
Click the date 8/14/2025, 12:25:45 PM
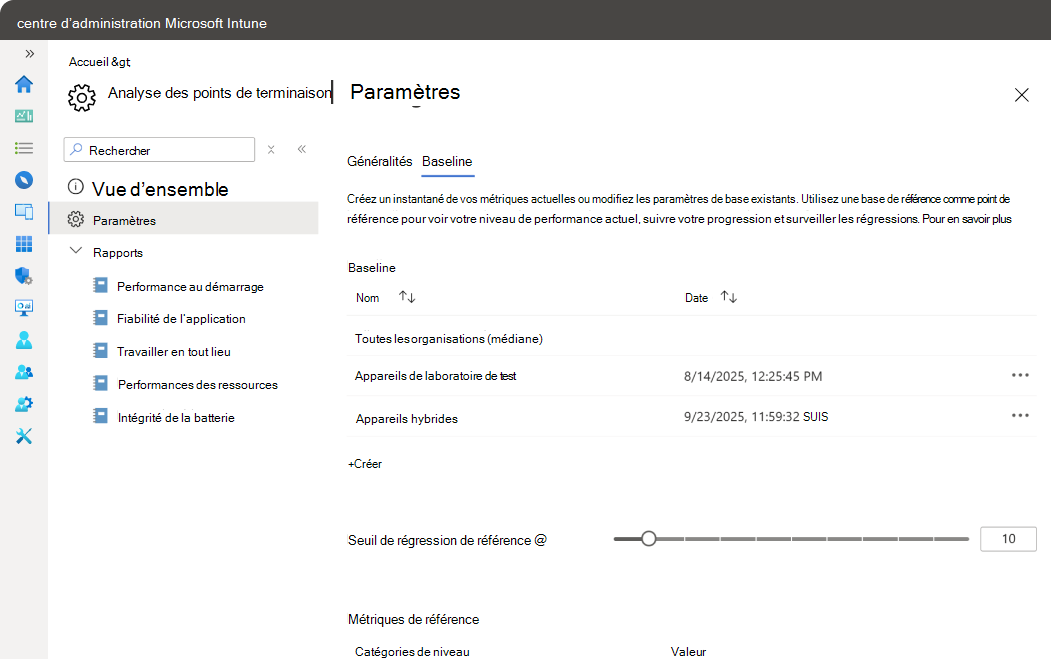pos(753,377)
